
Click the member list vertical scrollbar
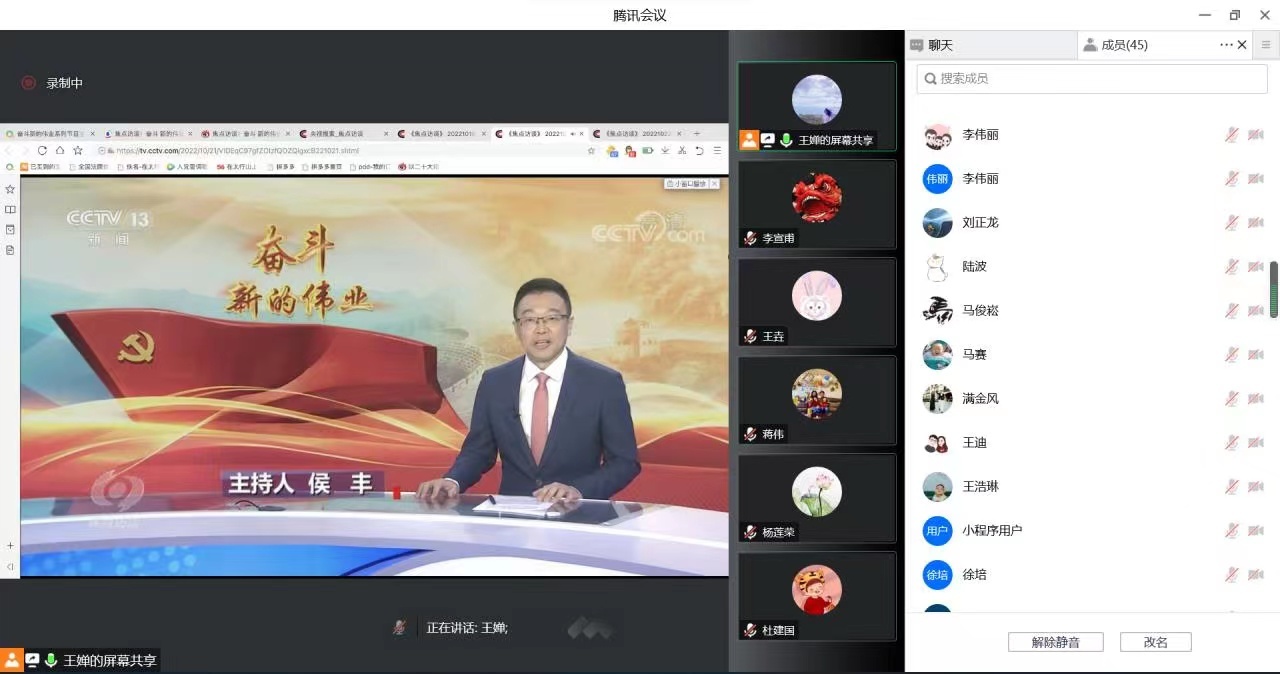click(x=1274, y=290)
